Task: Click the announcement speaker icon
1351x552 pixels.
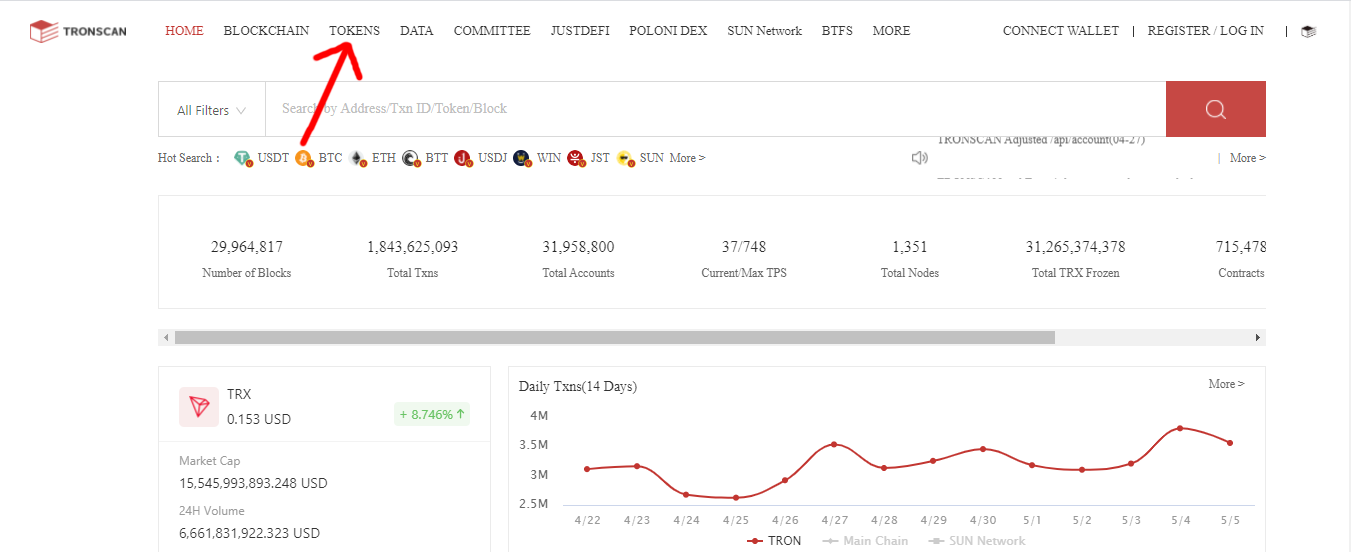Action: click(x=920, y=158)
